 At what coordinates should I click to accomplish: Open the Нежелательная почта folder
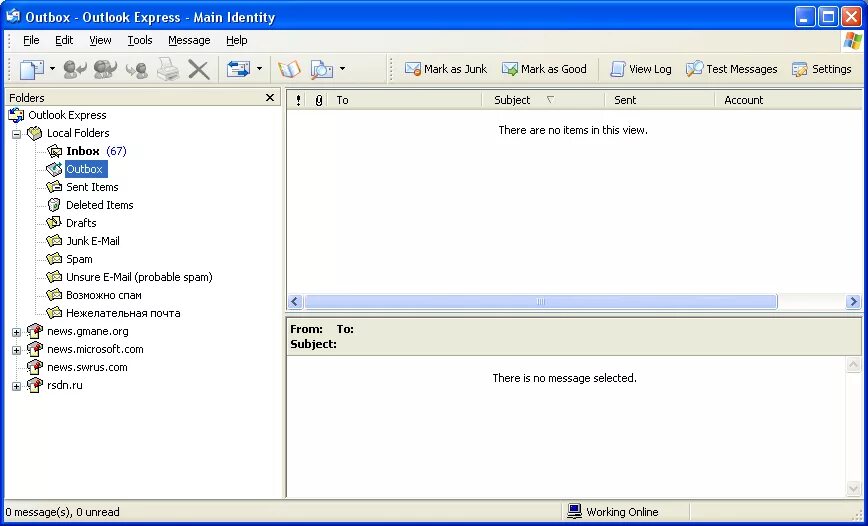[x=123, y=313]
